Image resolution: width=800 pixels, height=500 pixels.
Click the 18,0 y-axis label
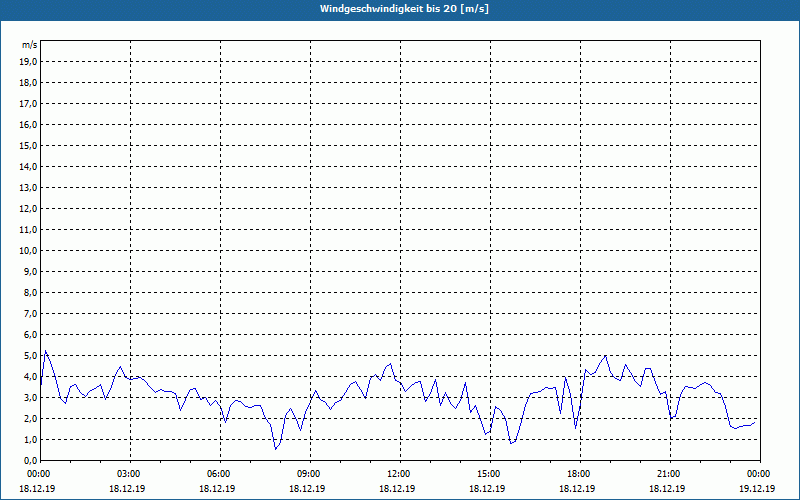[x=28, y=83]
